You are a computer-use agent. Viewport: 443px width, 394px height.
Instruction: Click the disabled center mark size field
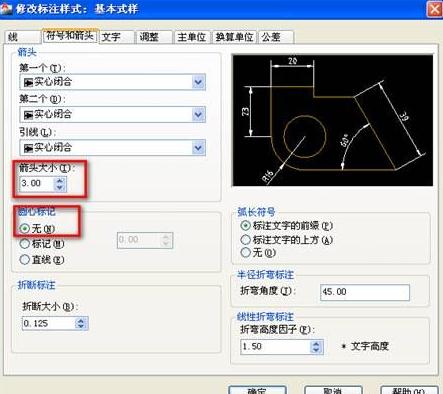click(145, 240)
